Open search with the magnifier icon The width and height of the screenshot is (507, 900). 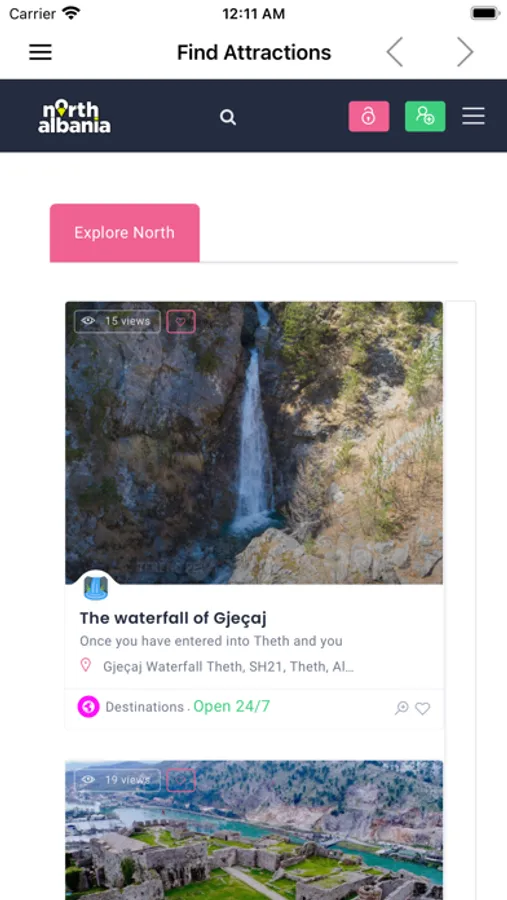[228, 117]
